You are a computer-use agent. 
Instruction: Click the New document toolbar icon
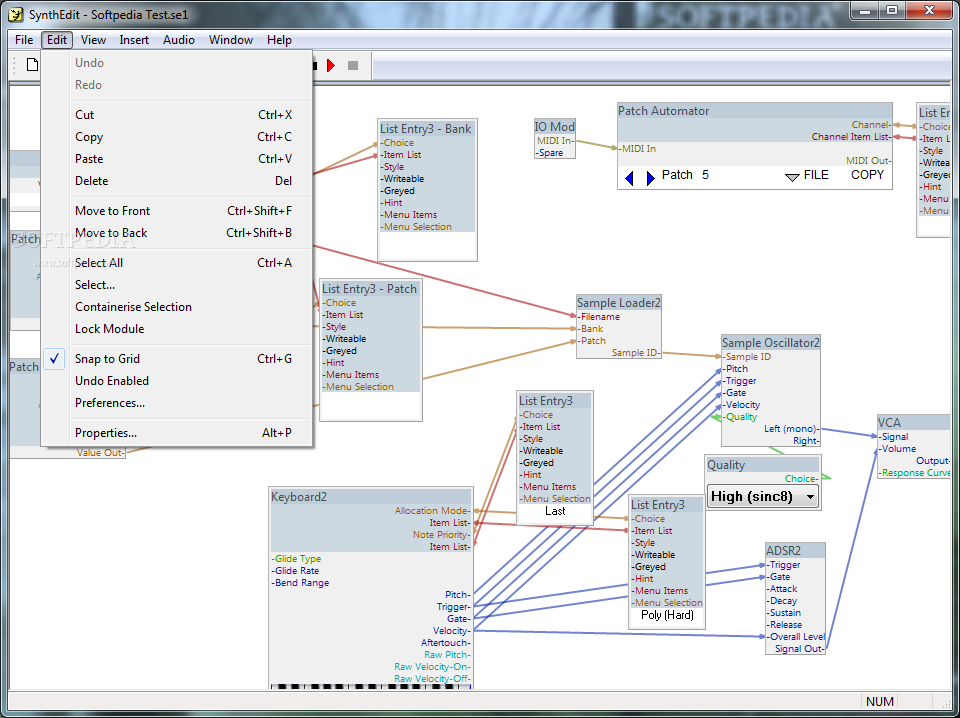click(x=31, y=66)
